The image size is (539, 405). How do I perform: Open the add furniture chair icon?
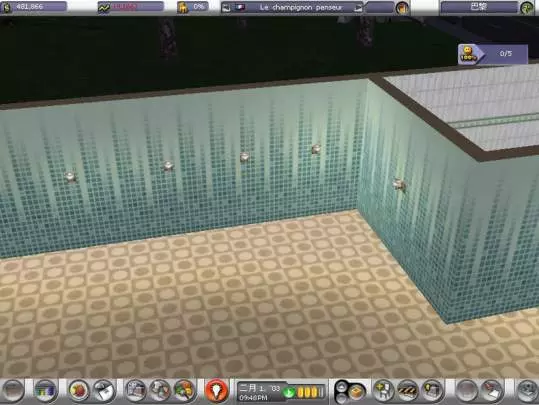click(383, 391)
